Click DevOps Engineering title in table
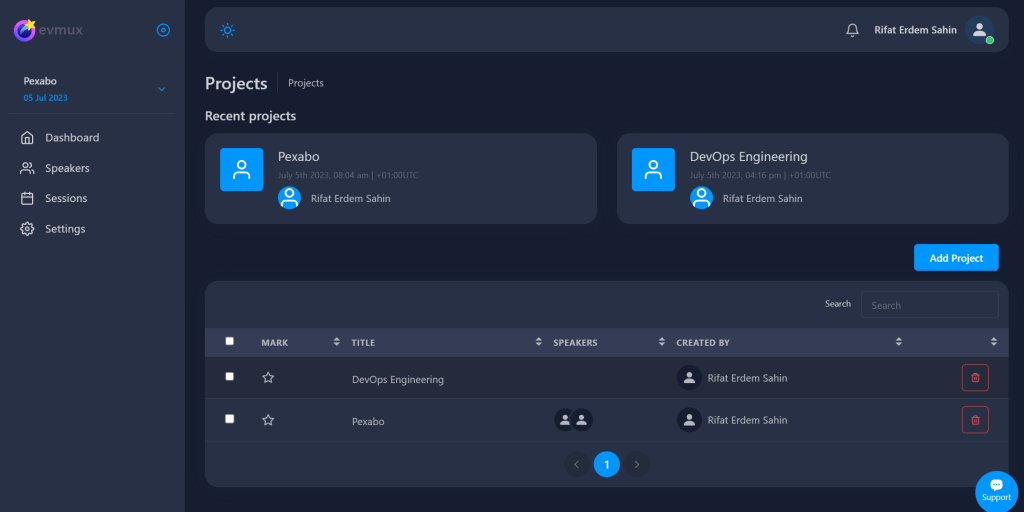Screen dimensions: 1024x512 (x=398, y=379)
